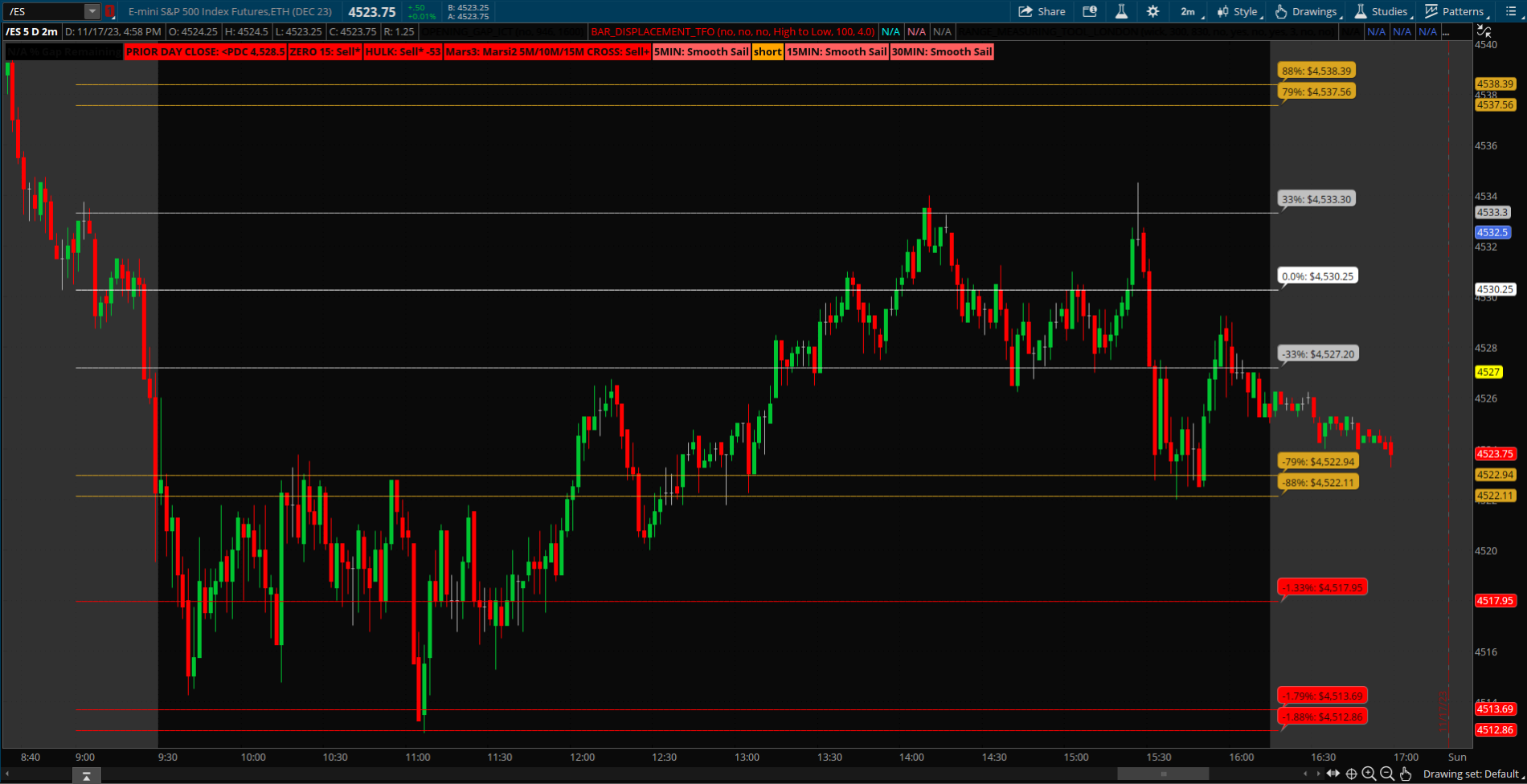Toggle the pan hand tool icon

[x=1406, y=774]
